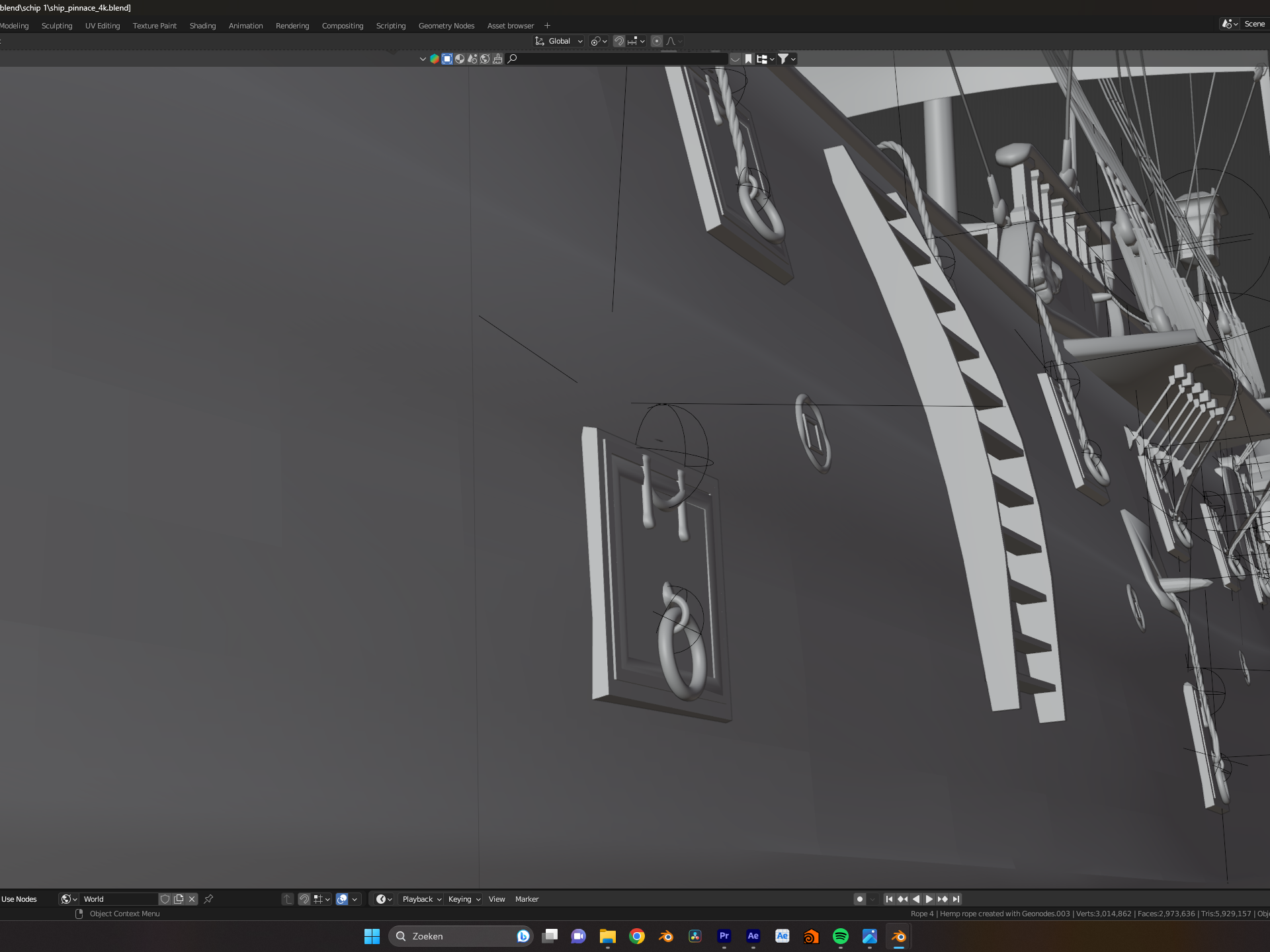Unlink the World datablock with X
Viewport: 1270px width, 952px height.
click(192, 899)
